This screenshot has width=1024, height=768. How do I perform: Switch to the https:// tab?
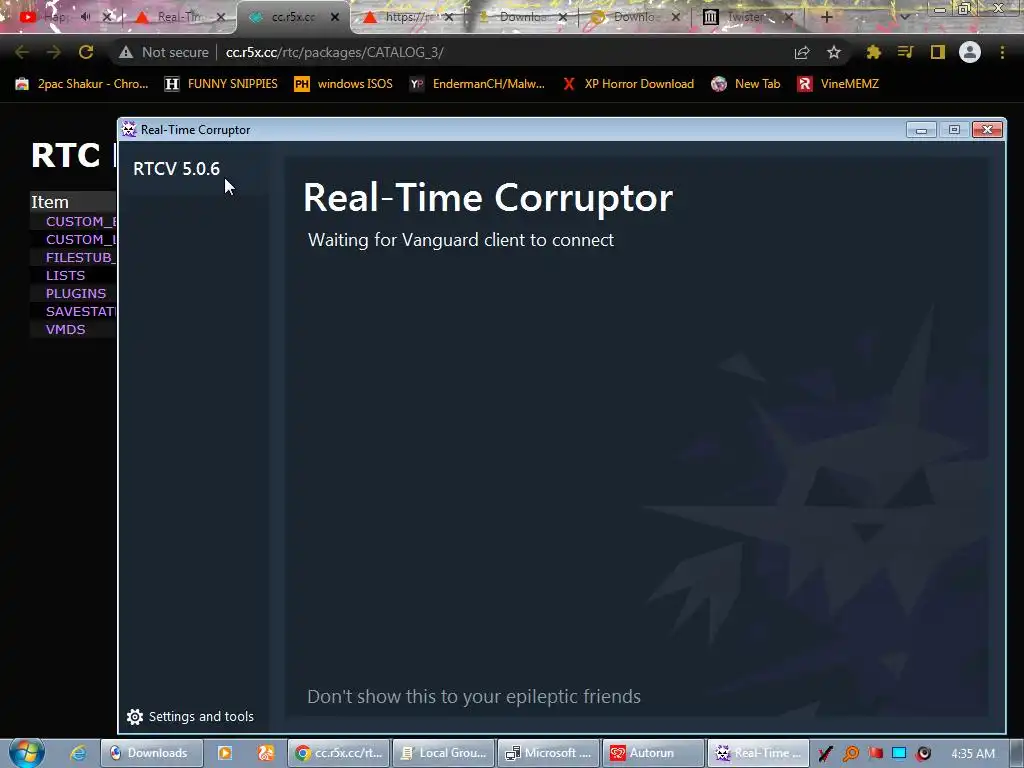(x=406, y=17)
